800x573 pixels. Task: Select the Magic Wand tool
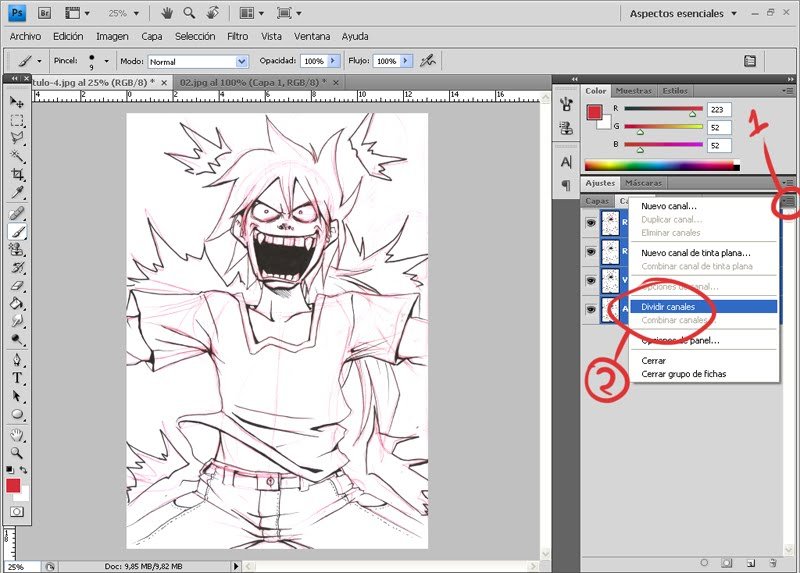[17, 156]
